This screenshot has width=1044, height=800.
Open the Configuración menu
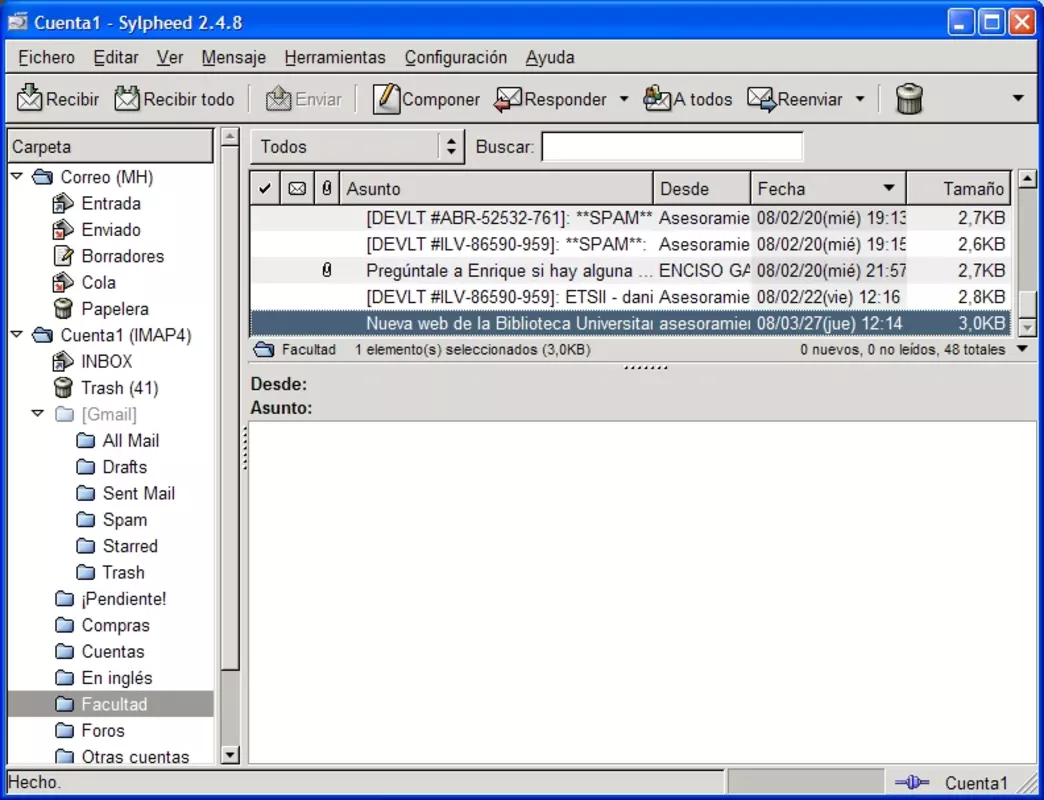(456, 57)
